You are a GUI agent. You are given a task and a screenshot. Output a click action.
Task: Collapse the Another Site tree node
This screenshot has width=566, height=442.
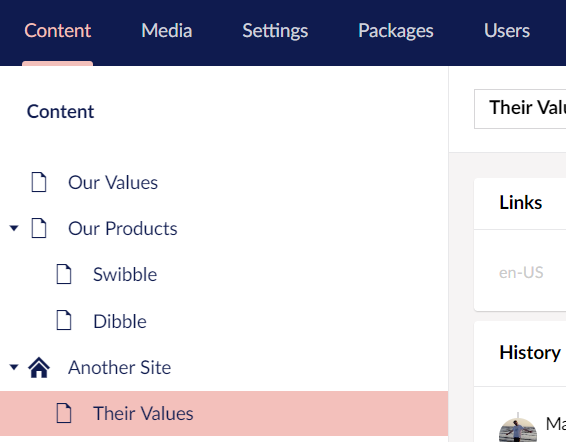pyautogui.click(x=14, y=367)
